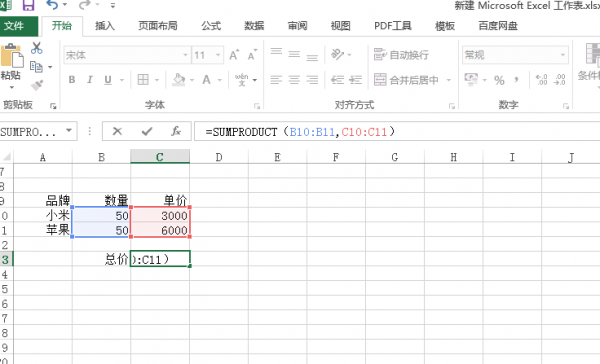This screenshot has height=364, width=600.
Task: Open the 常规 number format dropdown
Action: pos(563,55)
